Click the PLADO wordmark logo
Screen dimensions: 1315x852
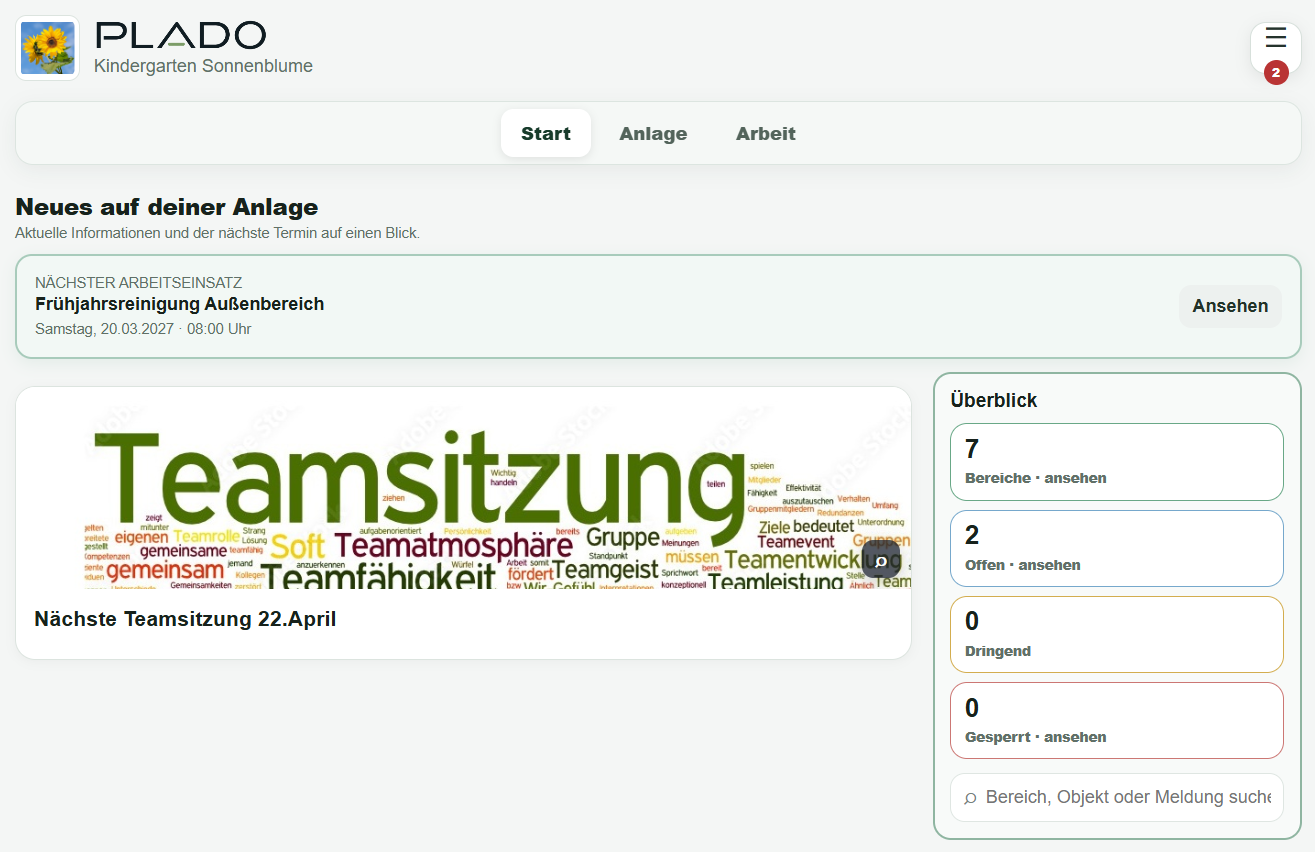(181, 36)
